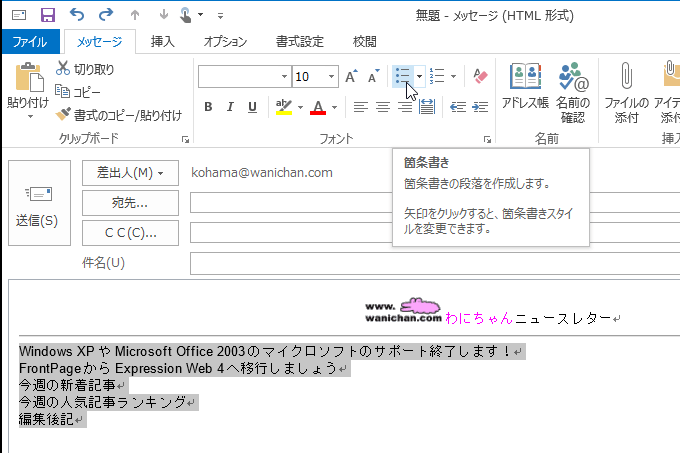Expand the font size dropdown

tap(331, 76)
